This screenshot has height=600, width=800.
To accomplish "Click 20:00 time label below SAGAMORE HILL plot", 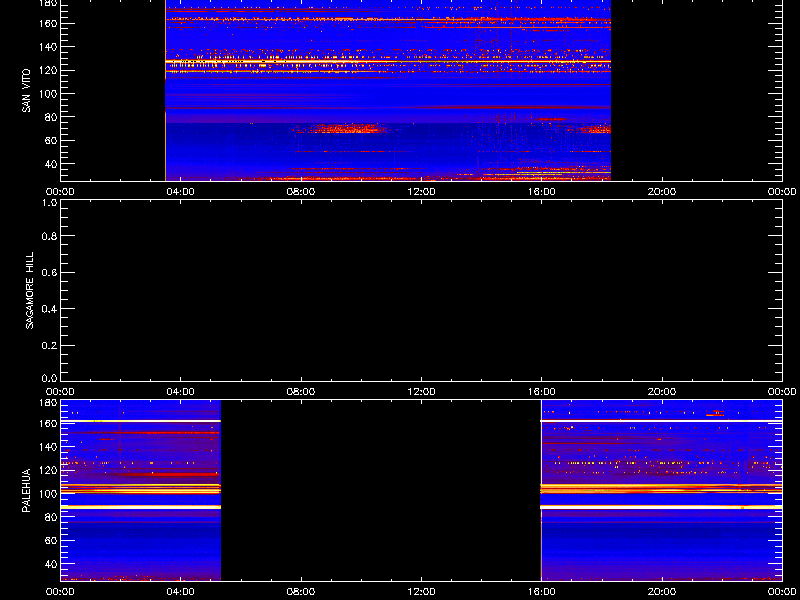I will tap(662, 392).
